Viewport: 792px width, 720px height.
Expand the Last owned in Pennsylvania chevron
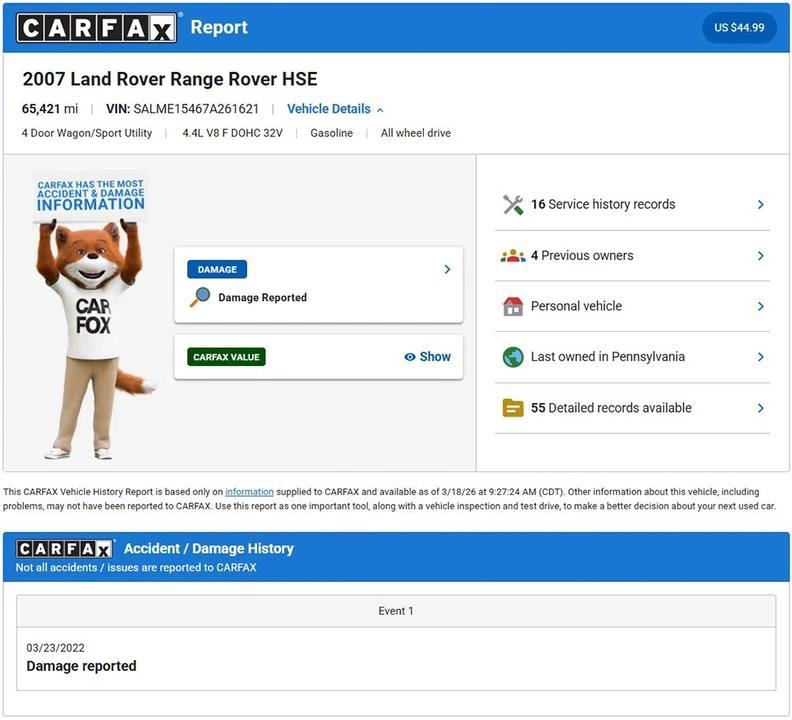pyautogui.click(x=761, y=357)
